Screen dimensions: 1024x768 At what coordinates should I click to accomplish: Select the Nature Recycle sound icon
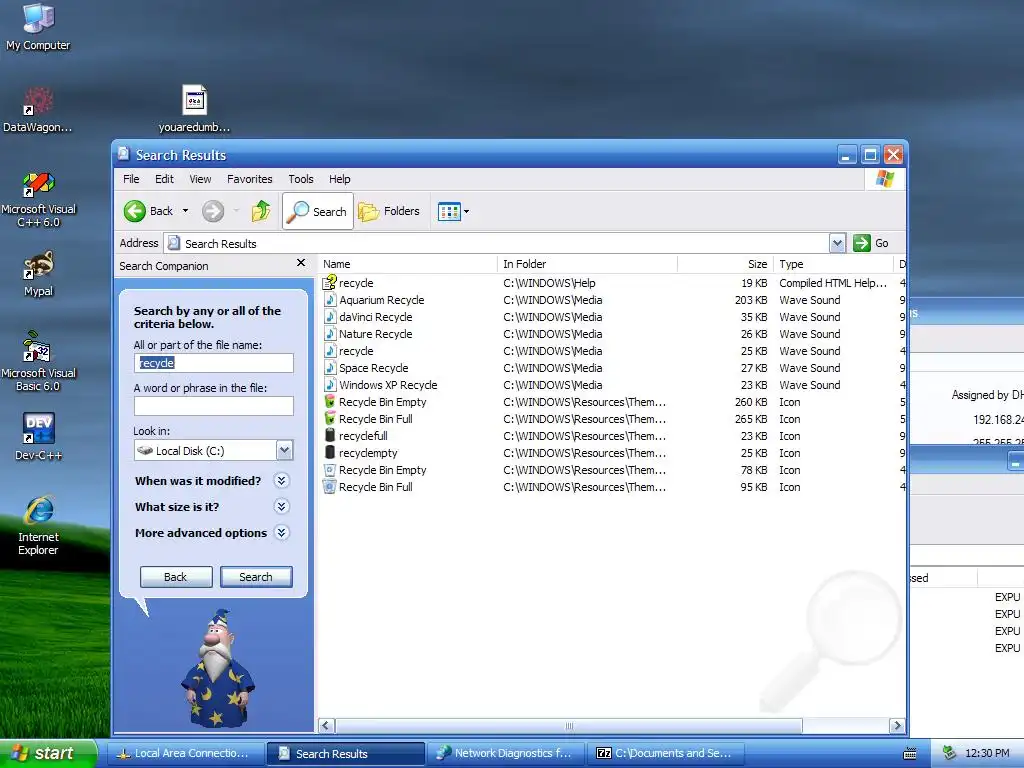(330, 334)
